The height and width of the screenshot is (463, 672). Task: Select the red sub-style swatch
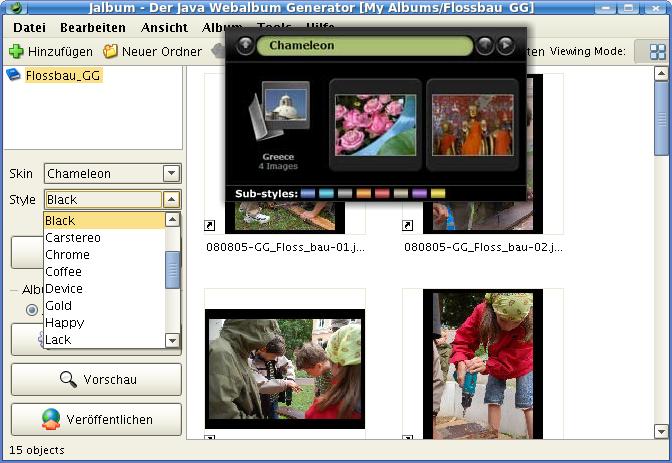pyautogui.click(x=381, y=193)
